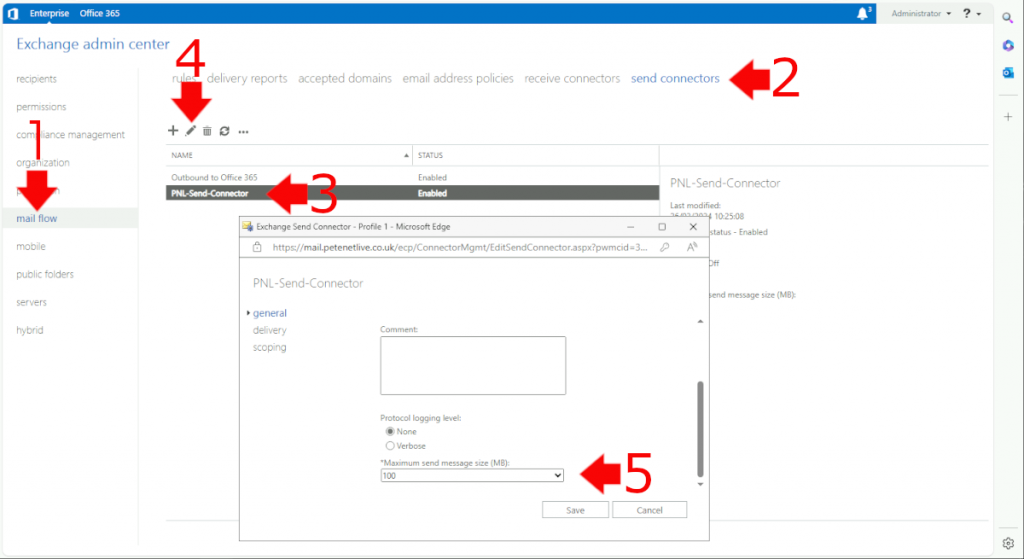Click the trash delete icon
Image resolution: width=1024 pixels, height=559 pixels.
[207, 131]
